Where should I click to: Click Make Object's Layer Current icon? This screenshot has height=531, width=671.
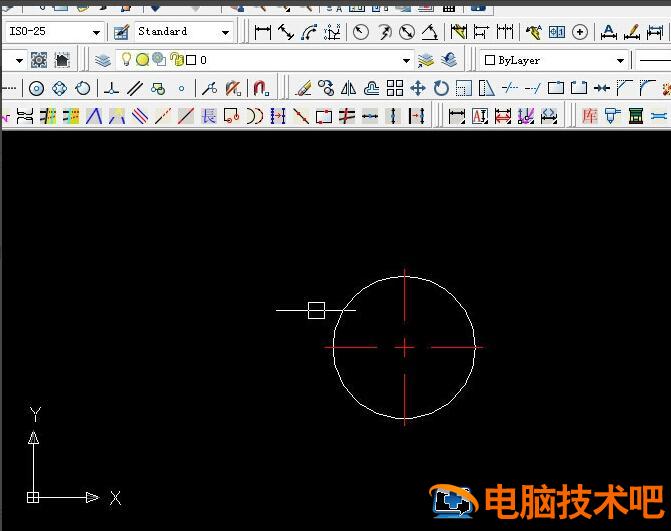[425, 60]
